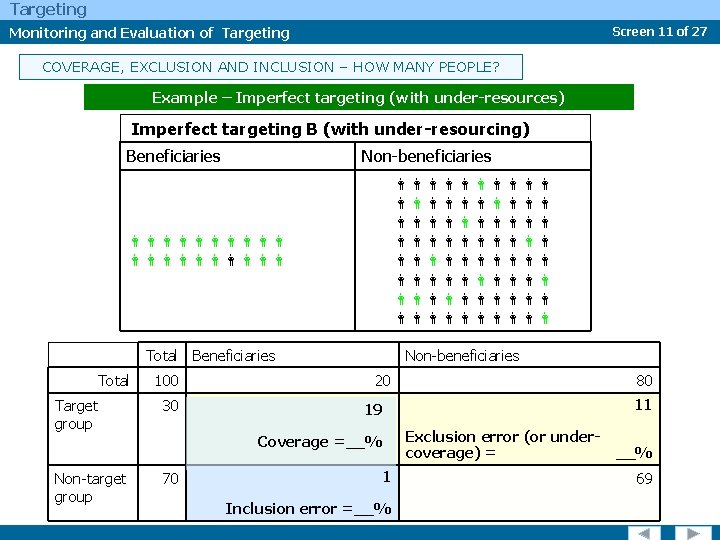Go to the next screen arrow

pyautogui.click(x=692, y=533)
